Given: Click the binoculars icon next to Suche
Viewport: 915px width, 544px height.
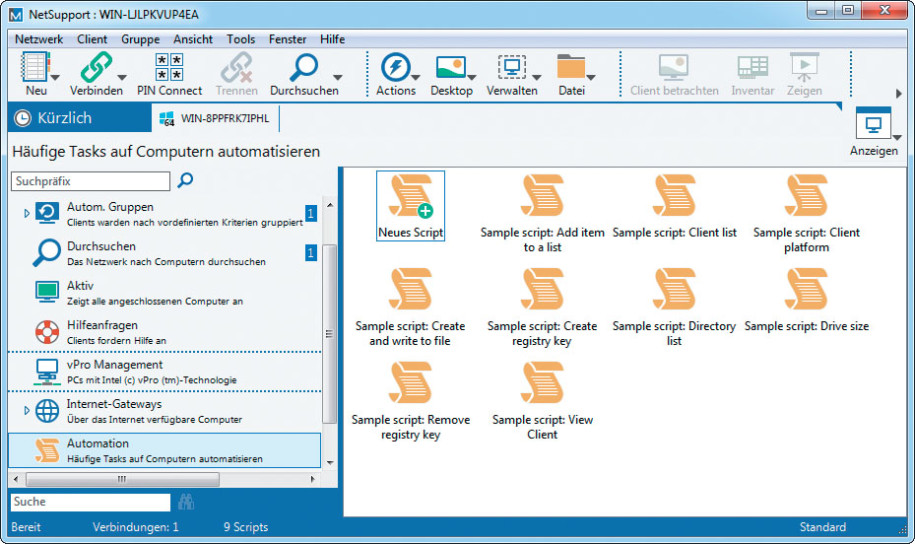Looking at the screenshot, I should point(186,502).
